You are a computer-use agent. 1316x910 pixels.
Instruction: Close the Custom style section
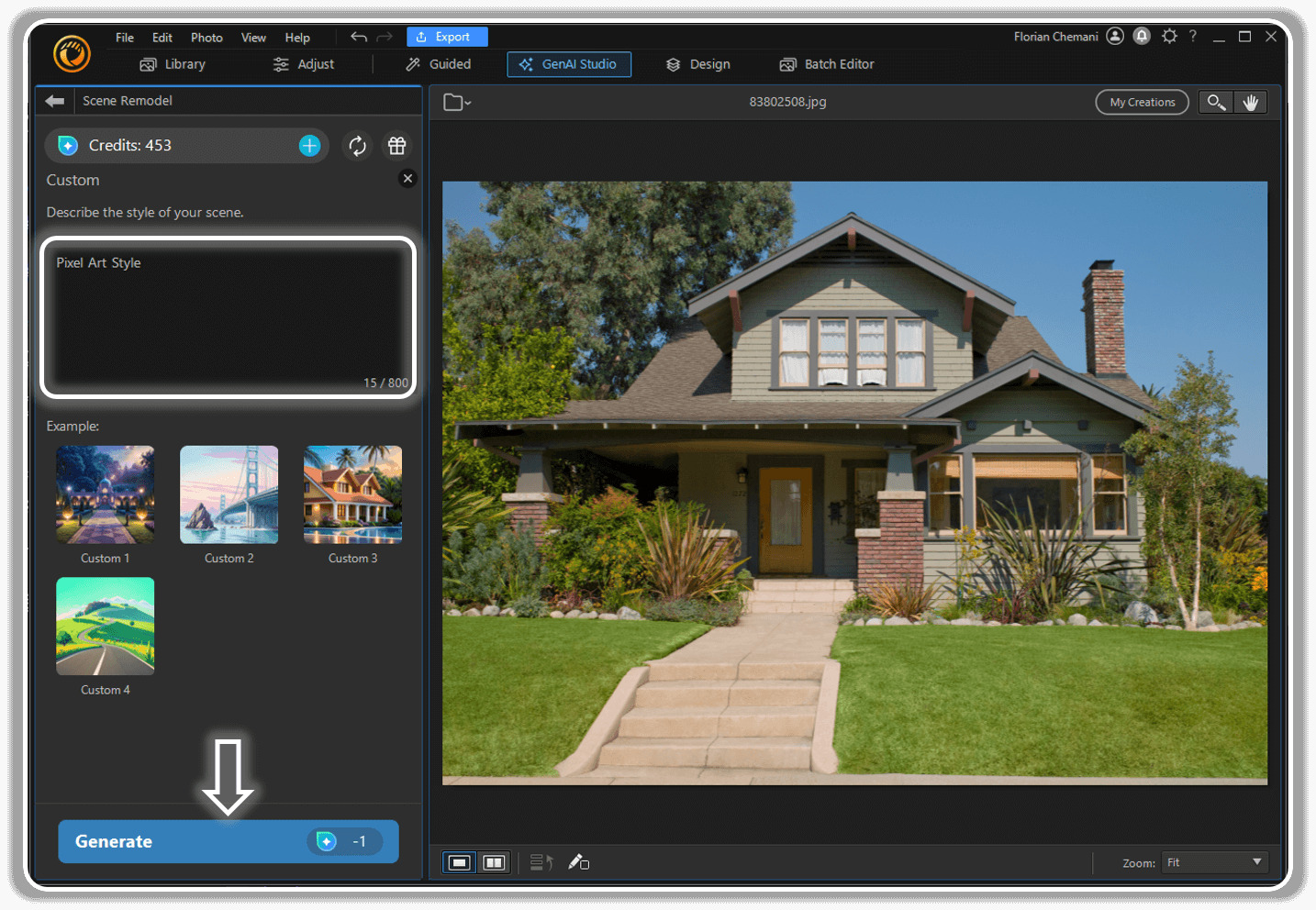tap(407, 179)
